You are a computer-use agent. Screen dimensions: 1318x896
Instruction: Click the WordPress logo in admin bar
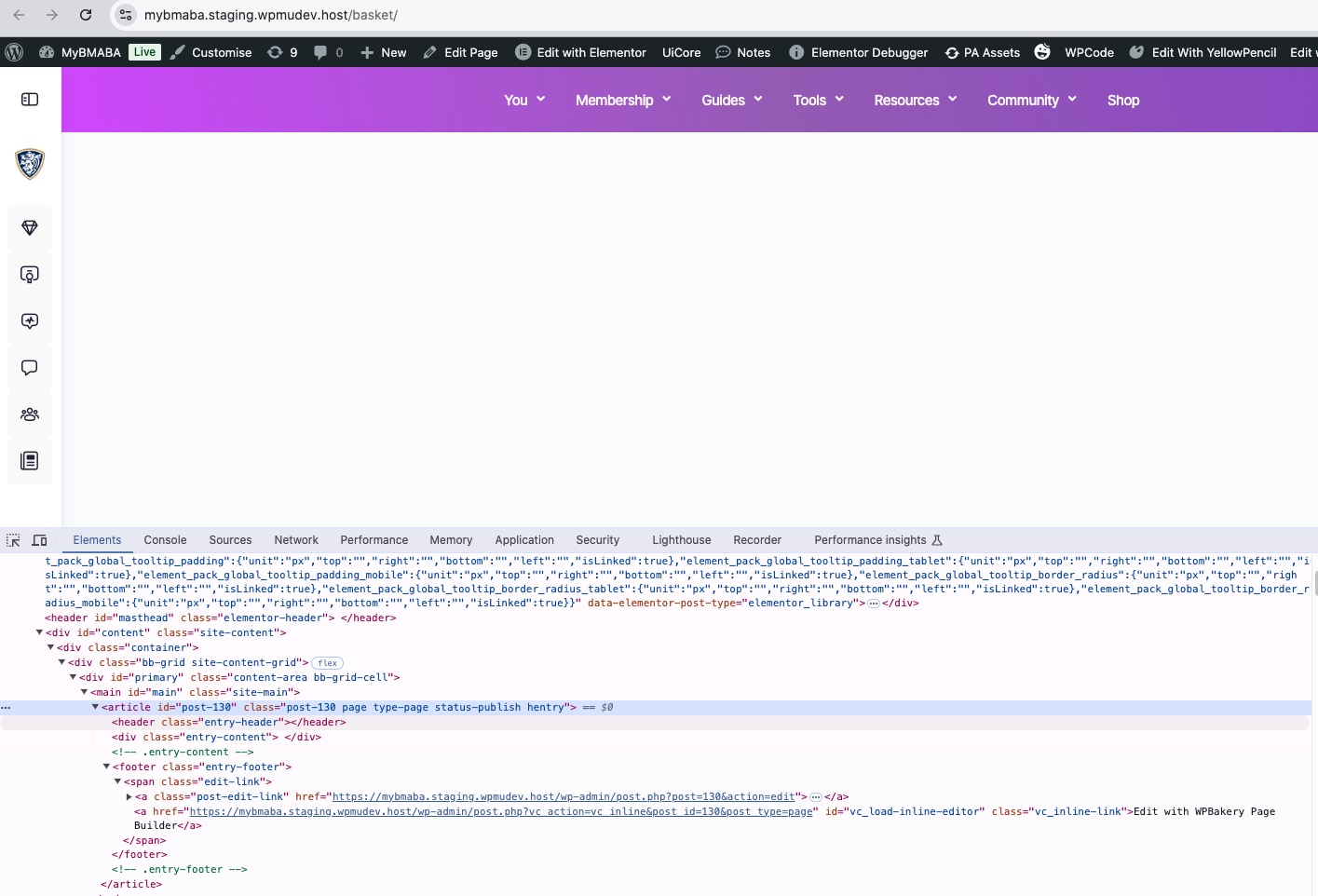tap(14, 52)
